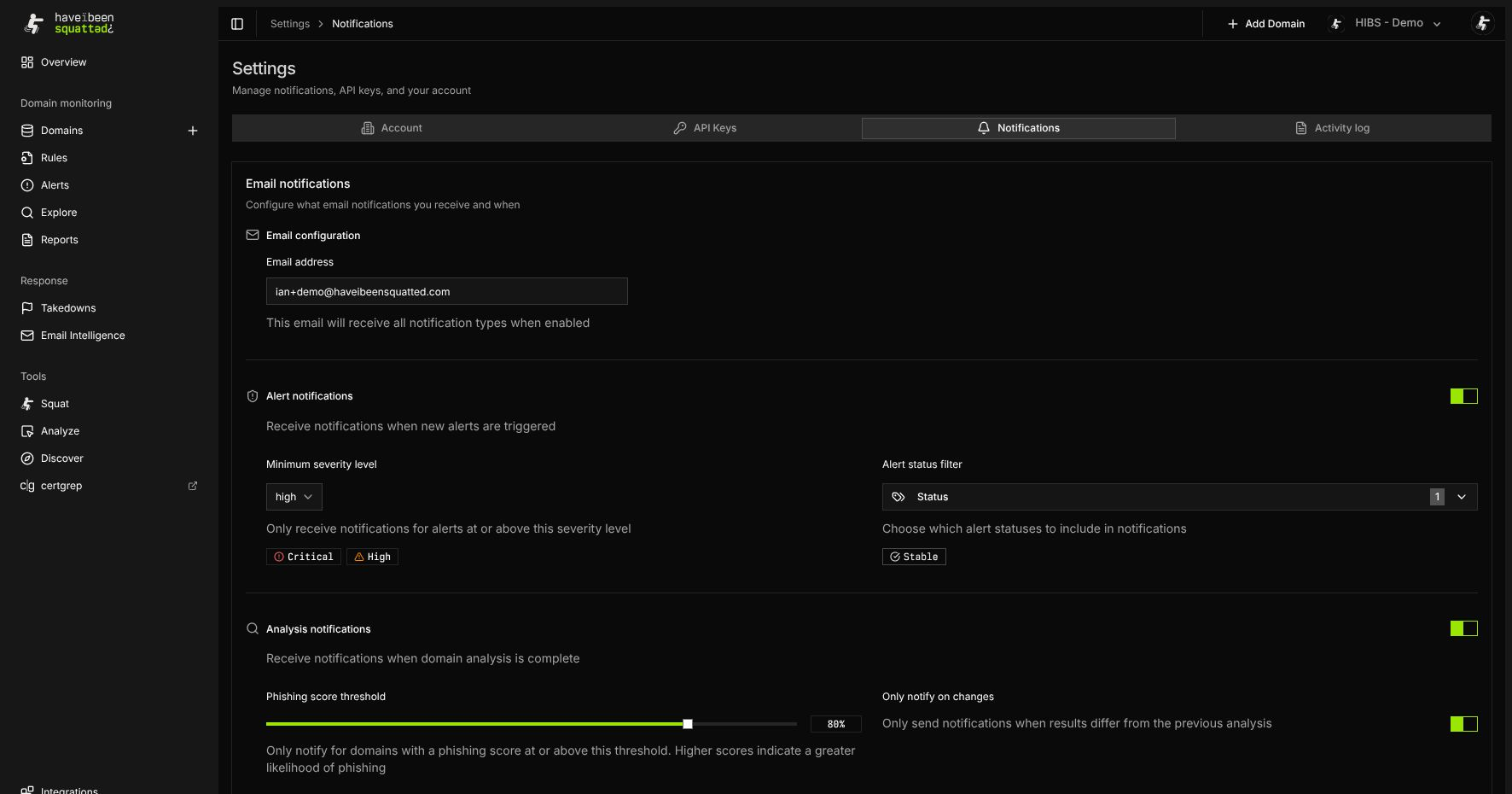Click the Critical severity badge
This screenshot has width=1512, height=794.
[x=304, y=557]
